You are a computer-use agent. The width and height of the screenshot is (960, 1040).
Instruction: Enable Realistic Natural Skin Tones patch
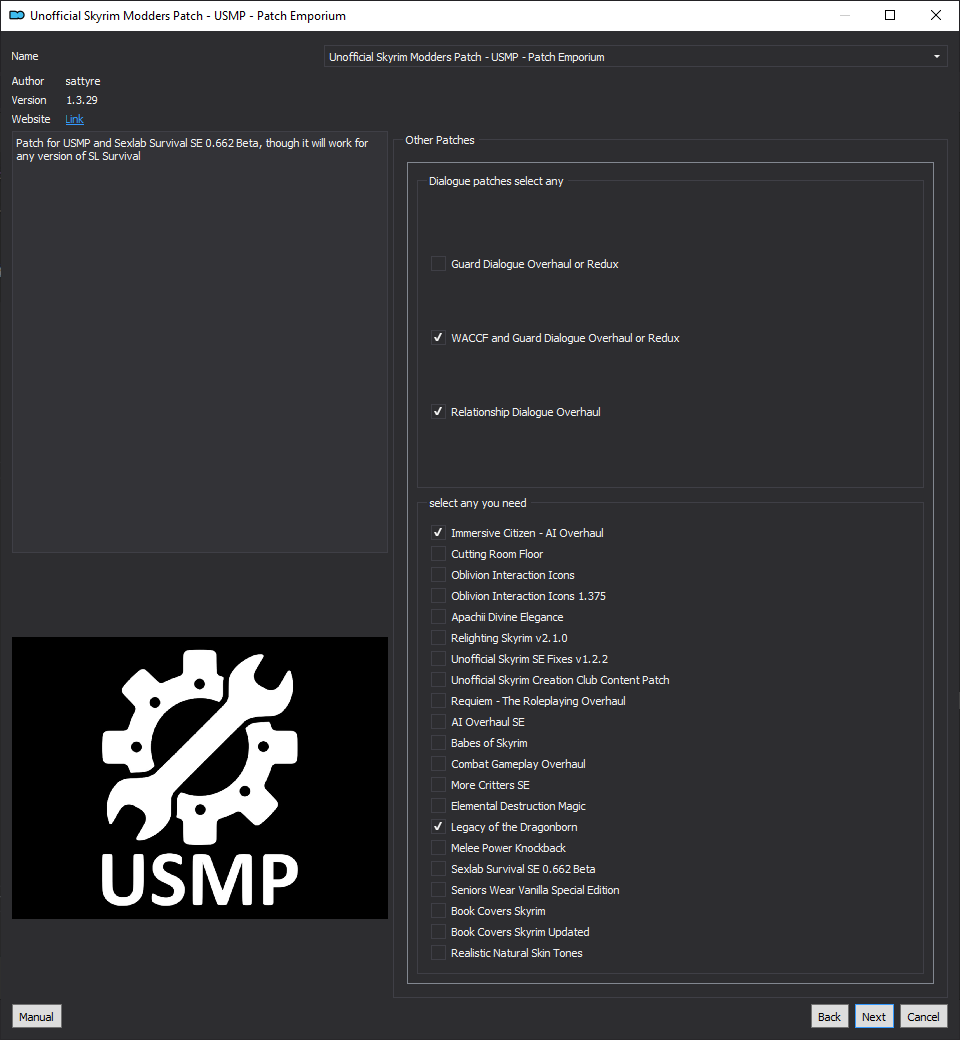pyautogui.click(x=438, y=953)
